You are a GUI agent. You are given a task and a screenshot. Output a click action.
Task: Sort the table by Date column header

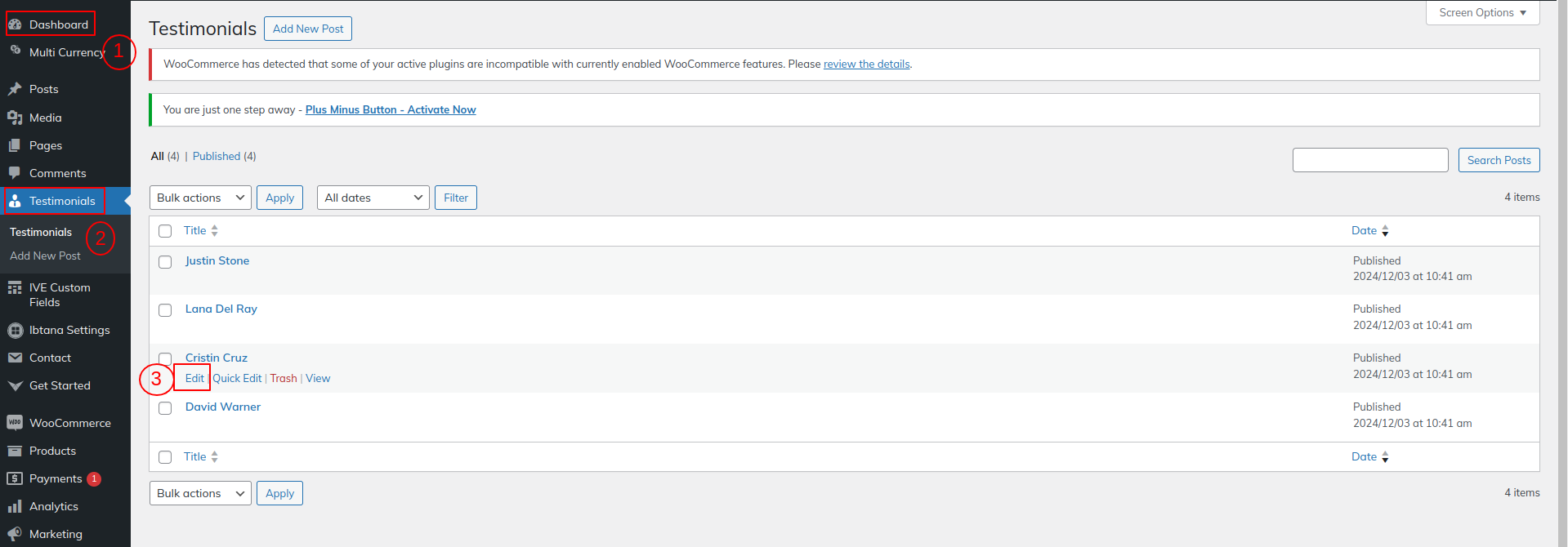pyautogui.click(x=1364, y=231)
